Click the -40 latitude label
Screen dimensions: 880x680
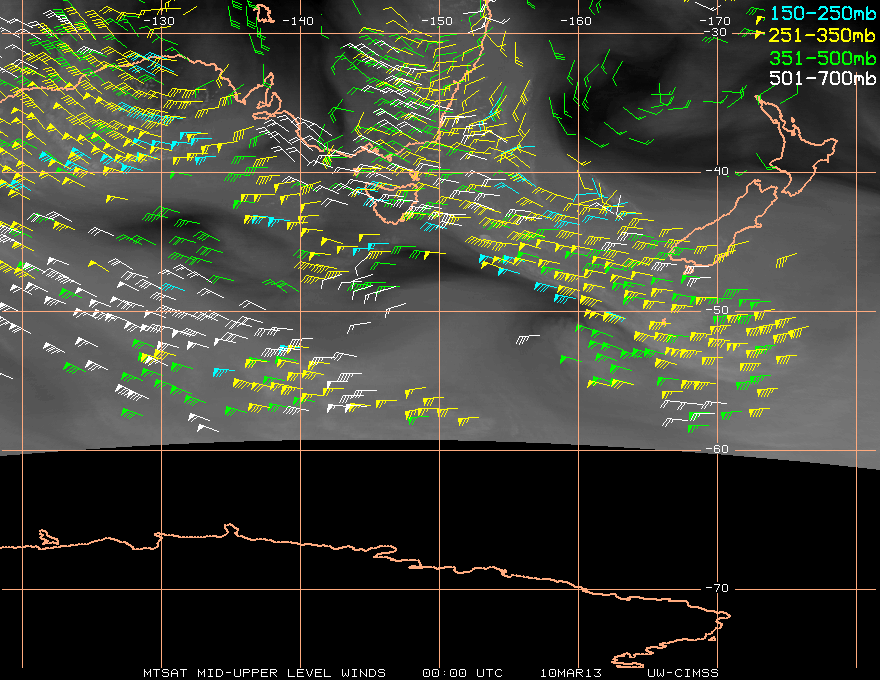click(717, 171)
